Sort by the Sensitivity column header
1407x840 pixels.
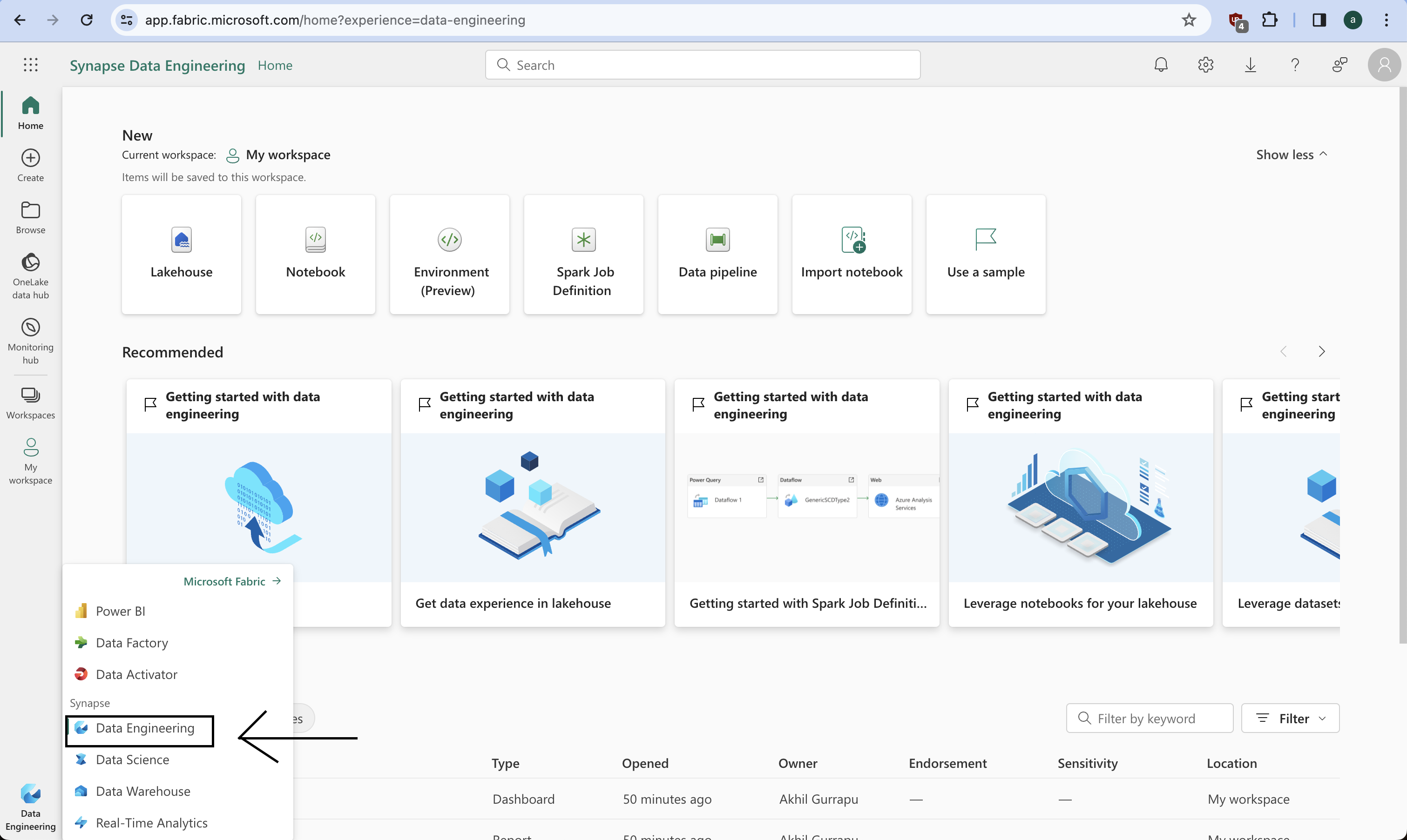tap(1088, 763)
